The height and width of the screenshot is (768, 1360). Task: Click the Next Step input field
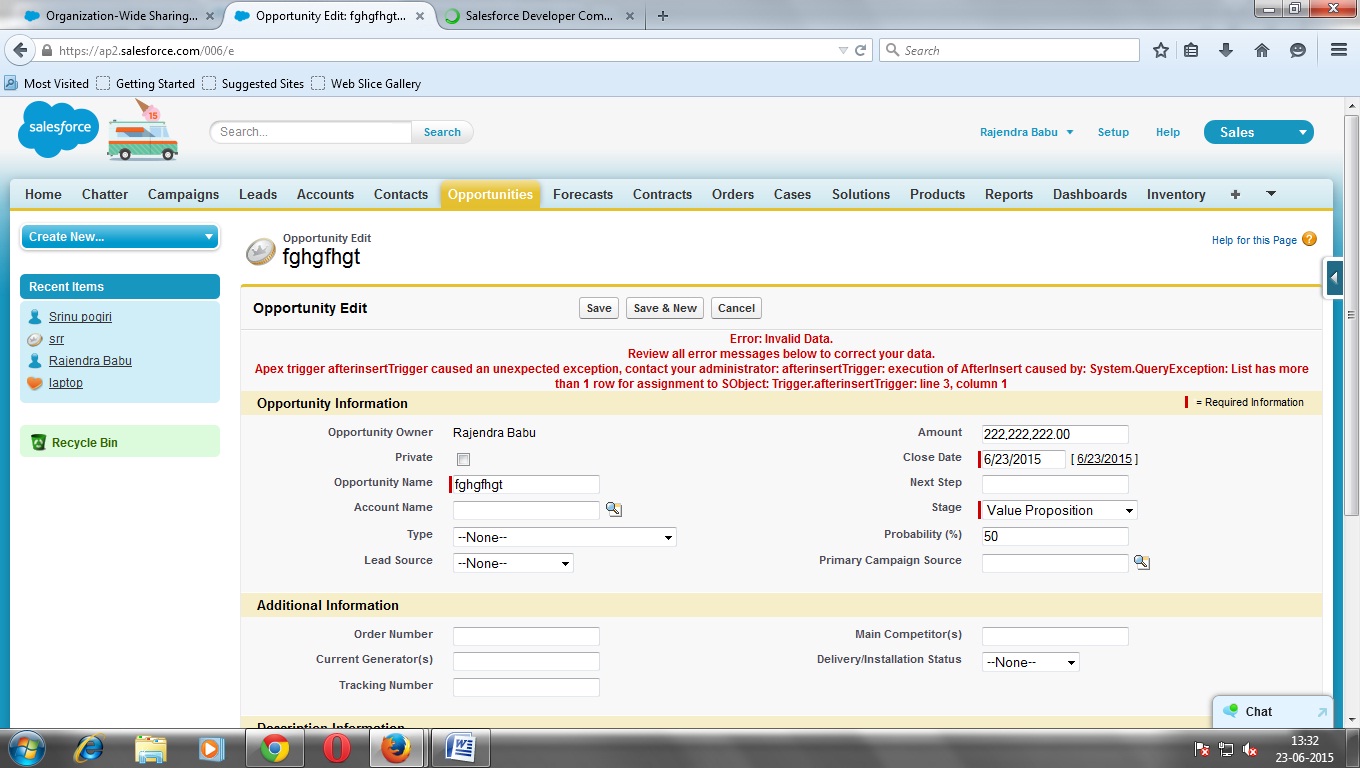coord(1055,484)
